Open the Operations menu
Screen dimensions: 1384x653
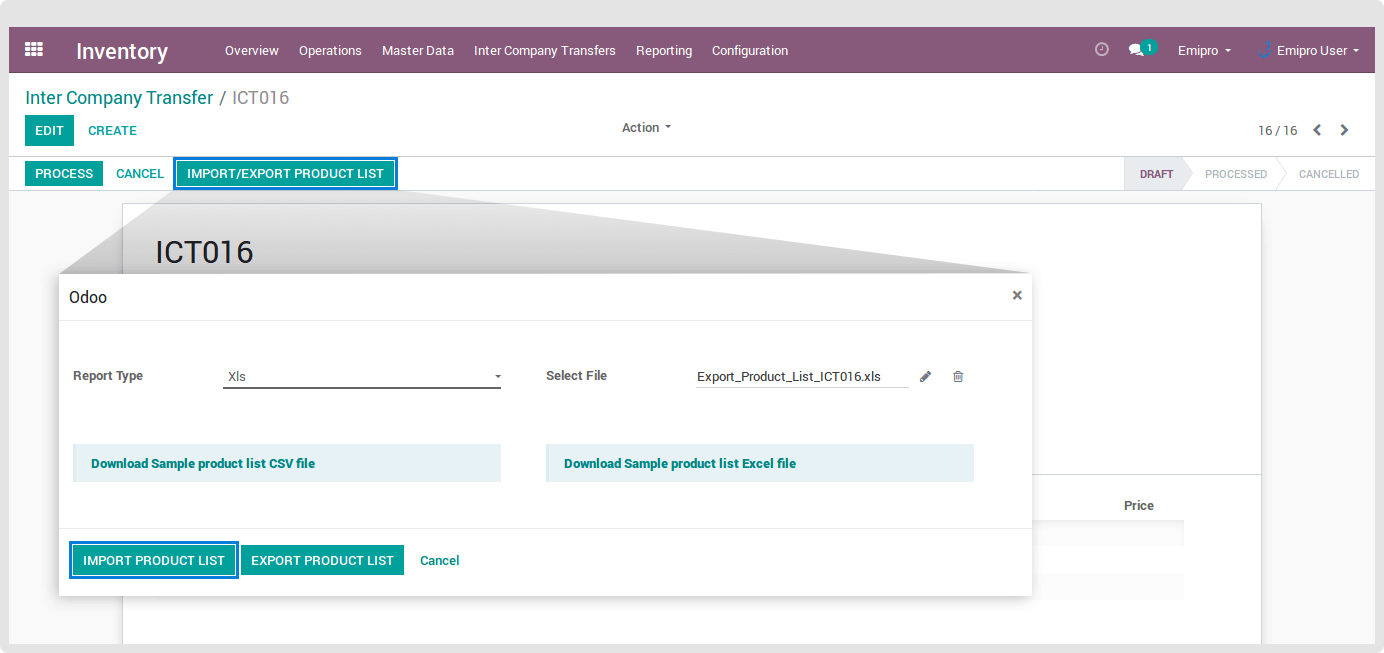(x=330, y=50)
